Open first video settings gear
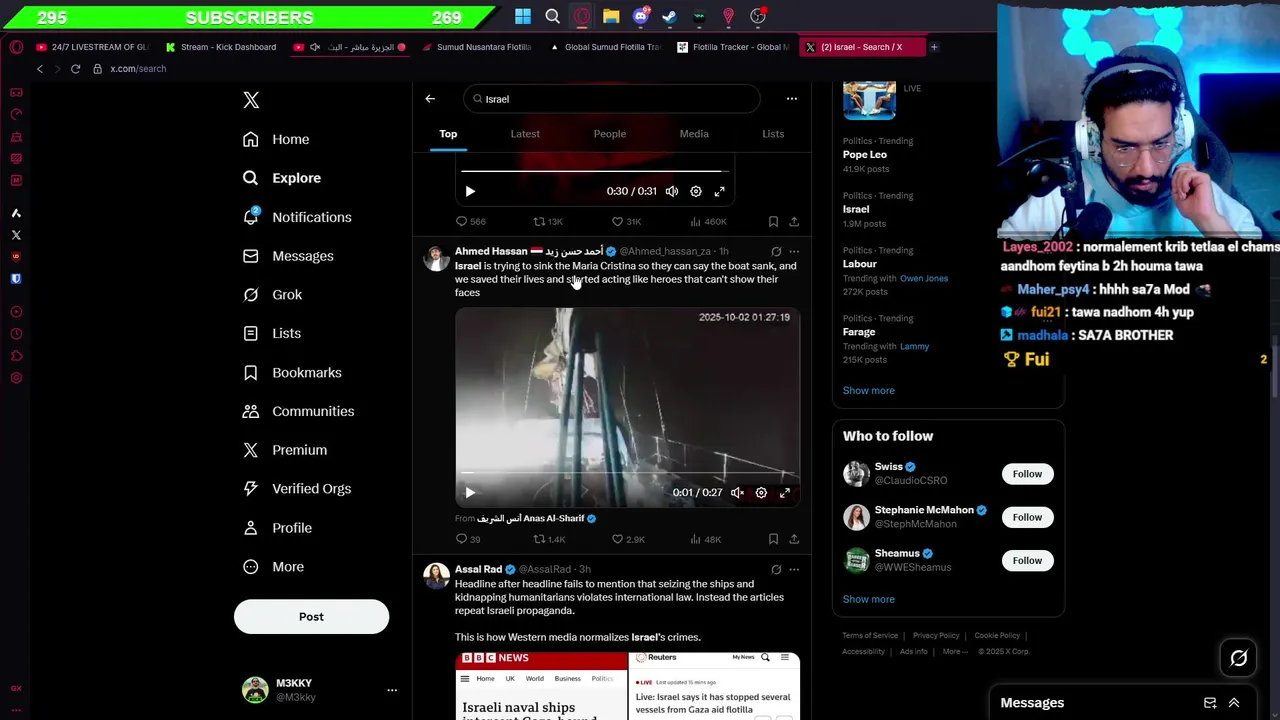The height and width of the screenshot is (720, 1280). pyautogui.click(x=696, y=191)
